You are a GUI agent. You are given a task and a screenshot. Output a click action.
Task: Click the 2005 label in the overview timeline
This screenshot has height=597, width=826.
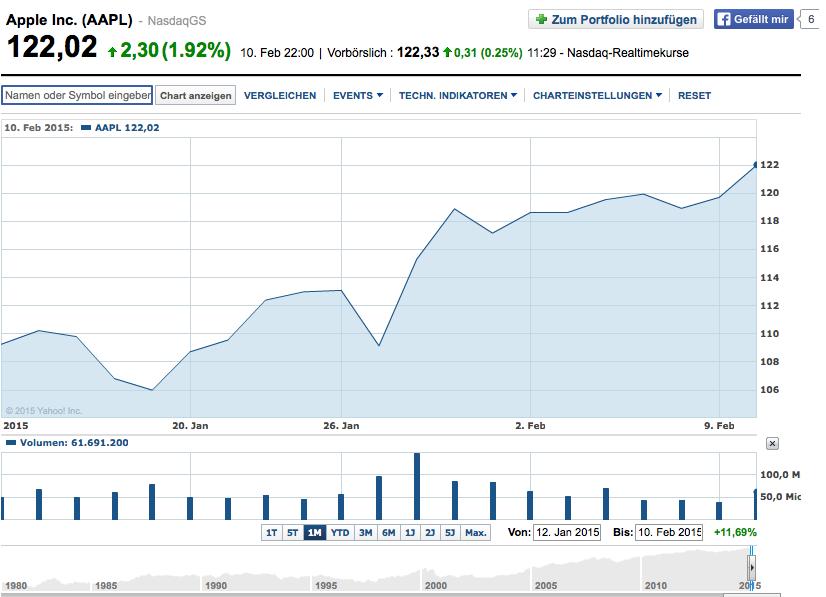(x=546, y=585)
